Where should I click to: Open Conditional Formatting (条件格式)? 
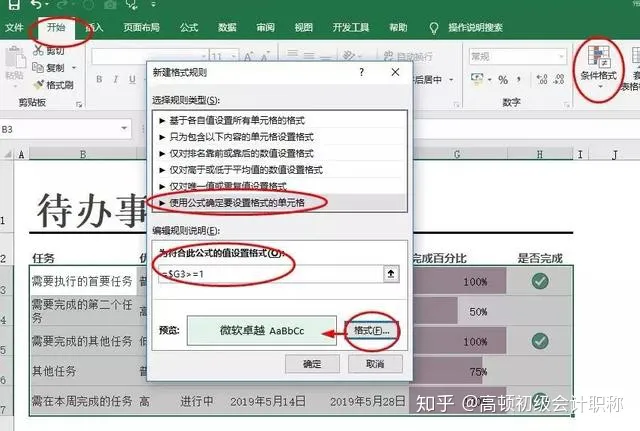click(598, 67)
